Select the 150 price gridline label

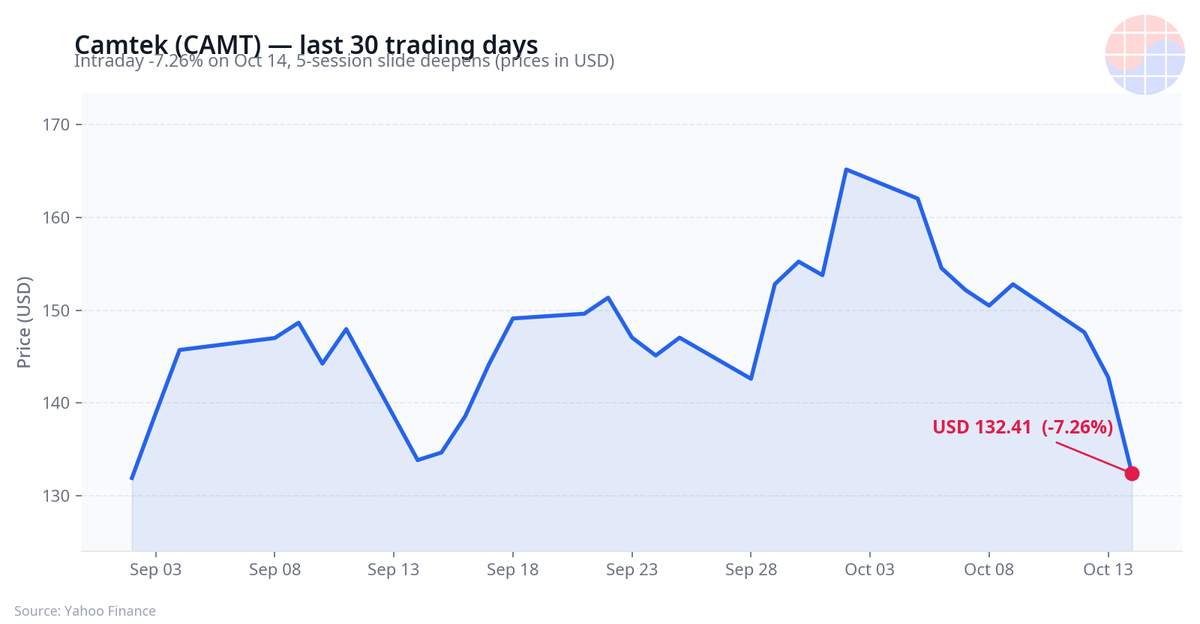pyautogui.click(x=55, y=310)
